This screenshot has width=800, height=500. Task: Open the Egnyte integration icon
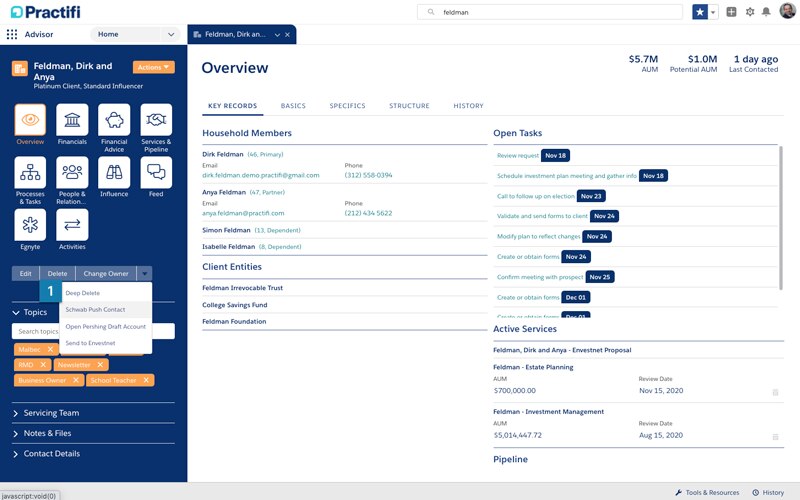(x=30, y=225)
